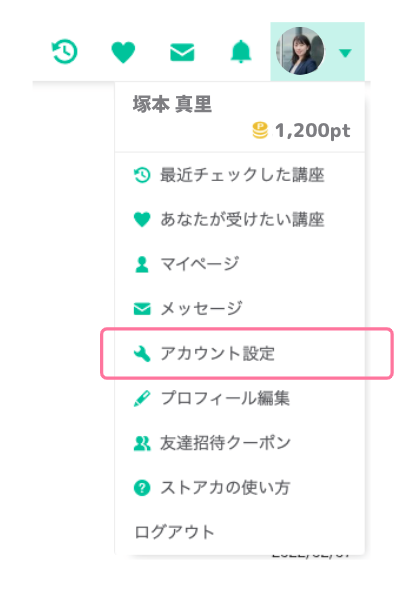Open the history clock icon in header
This screenshot has width=412, height=589.
64,51
